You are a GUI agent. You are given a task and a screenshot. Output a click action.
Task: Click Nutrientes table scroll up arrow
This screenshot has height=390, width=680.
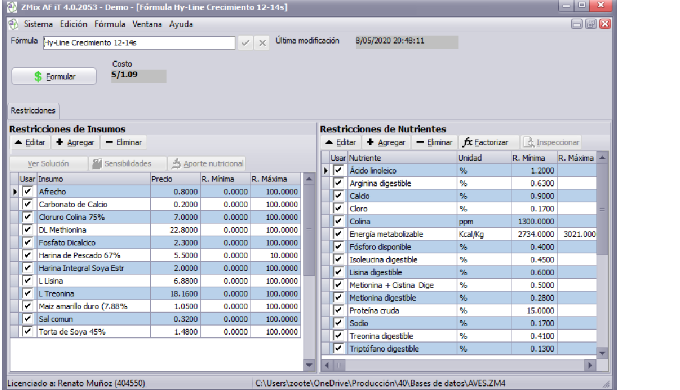coord(602,157)
